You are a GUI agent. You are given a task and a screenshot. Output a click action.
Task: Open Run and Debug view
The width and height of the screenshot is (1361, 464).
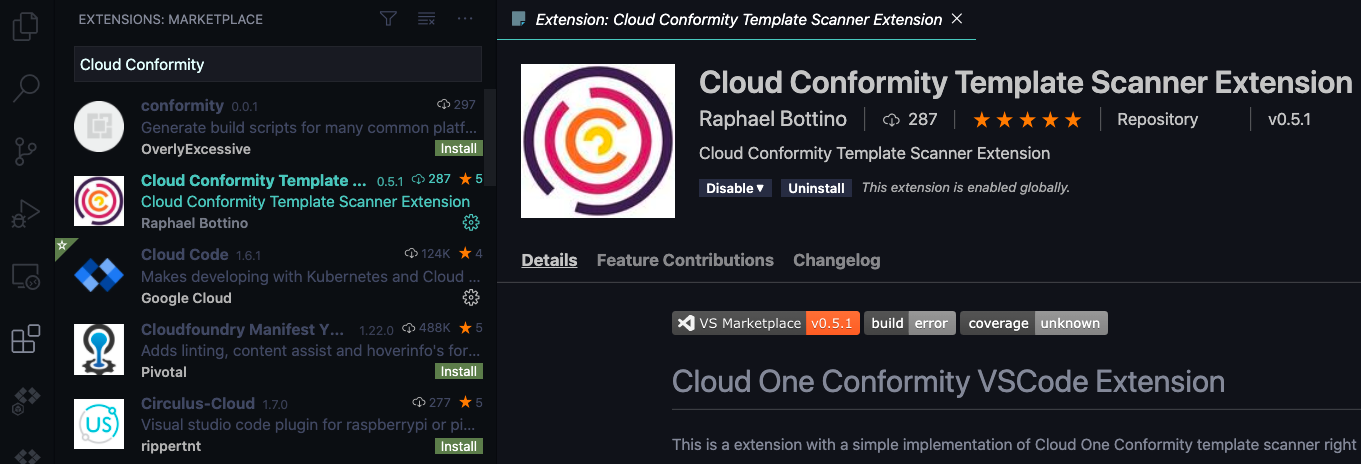tap(26, 213)
